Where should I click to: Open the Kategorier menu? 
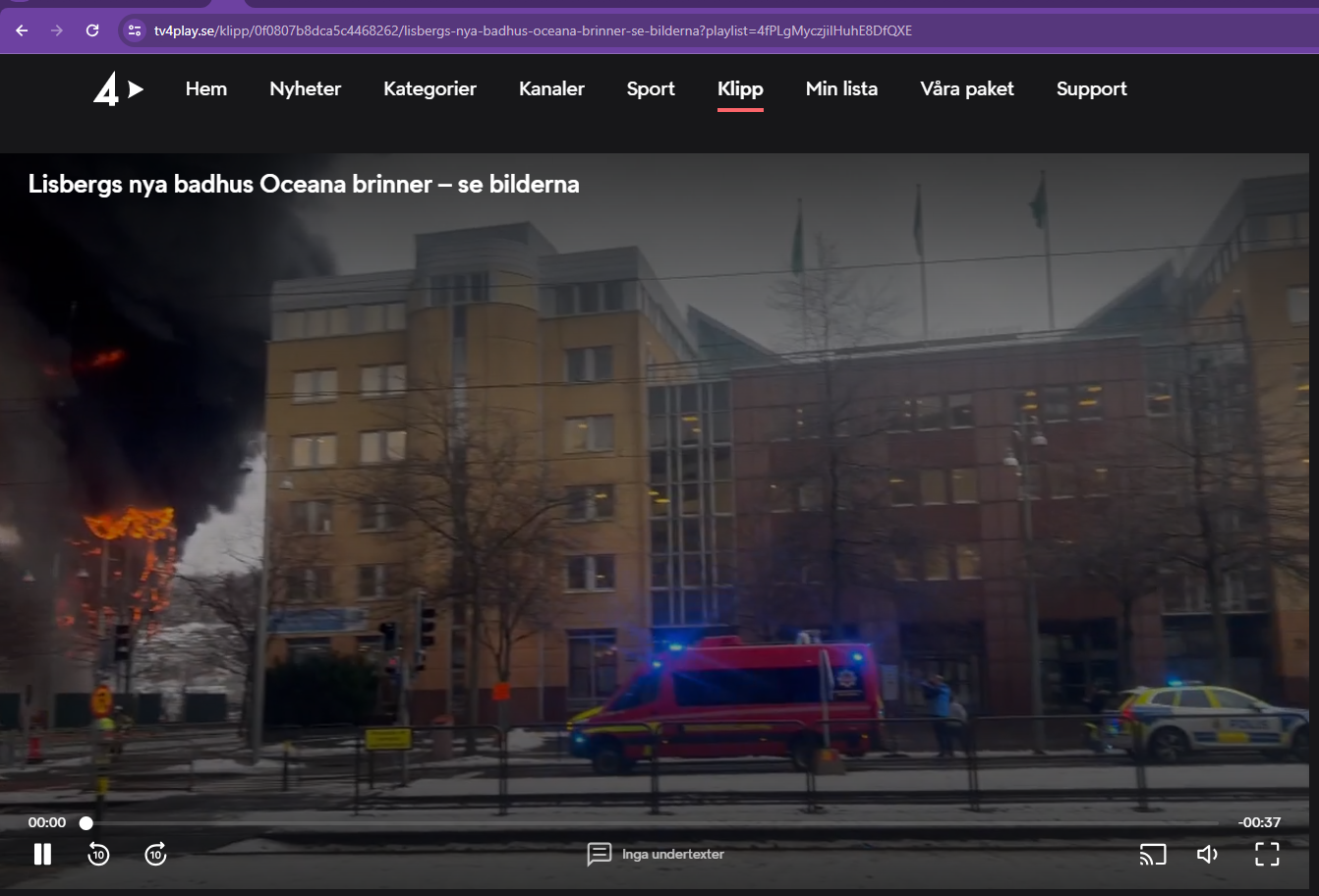point(430,88)
